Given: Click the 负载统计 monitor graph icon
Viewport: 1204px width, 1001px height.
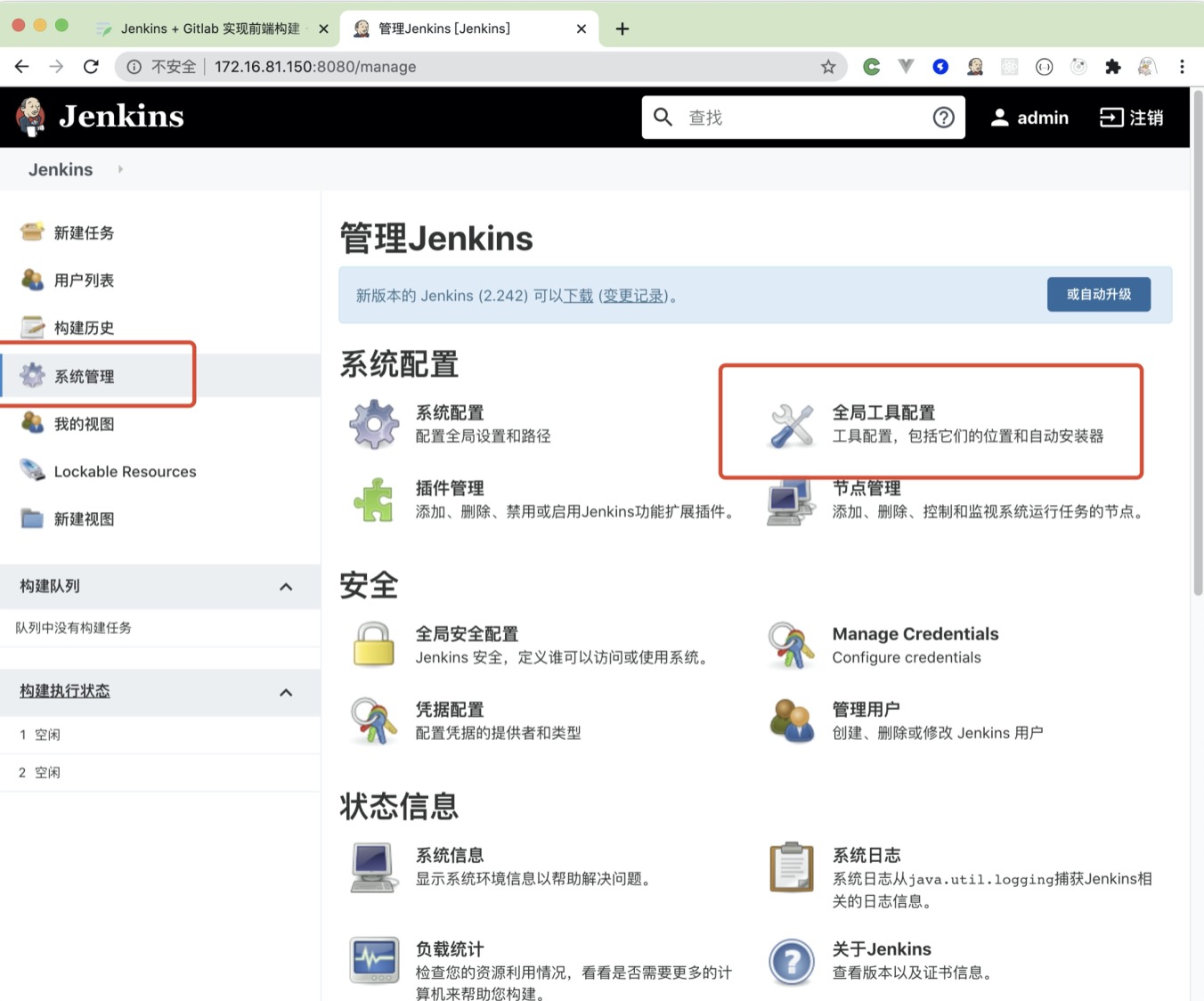Looking at the screenshot, I should pyautogui.click(x=374, y=960).
